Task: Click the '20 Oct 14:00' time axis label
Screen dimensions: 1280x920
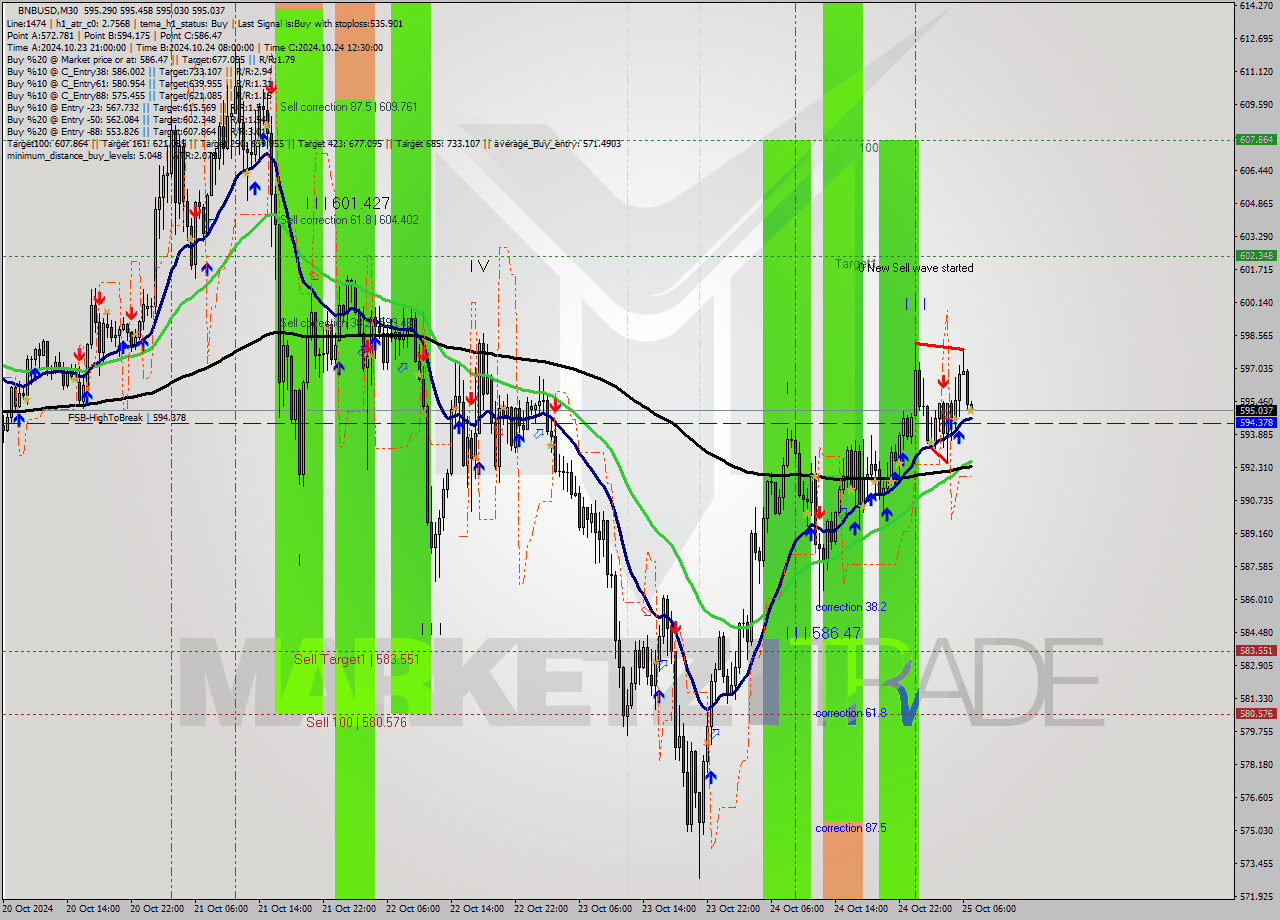Action: click(91, 909)
